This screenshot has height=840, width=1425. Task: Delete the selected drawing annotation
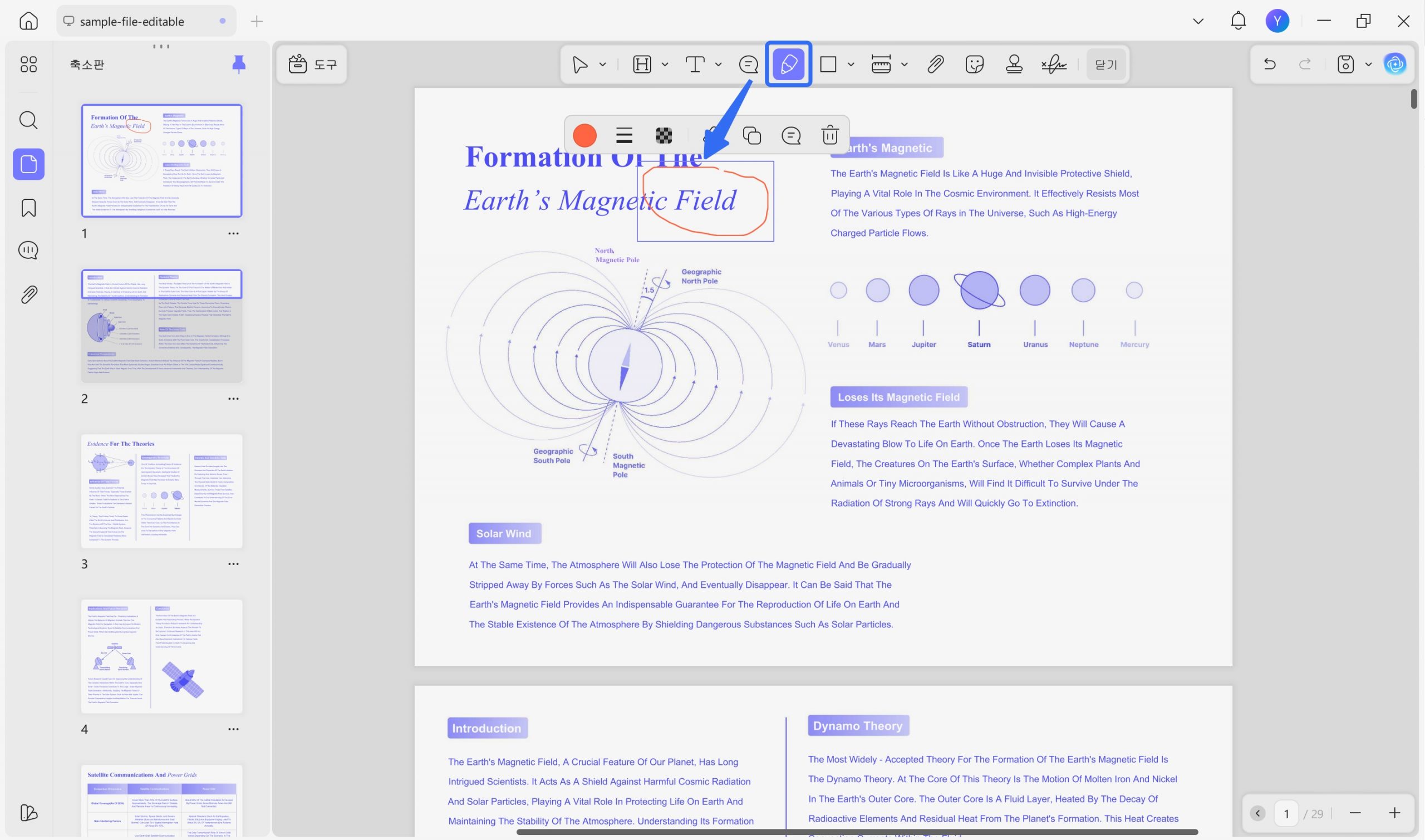tap(829, 135)
